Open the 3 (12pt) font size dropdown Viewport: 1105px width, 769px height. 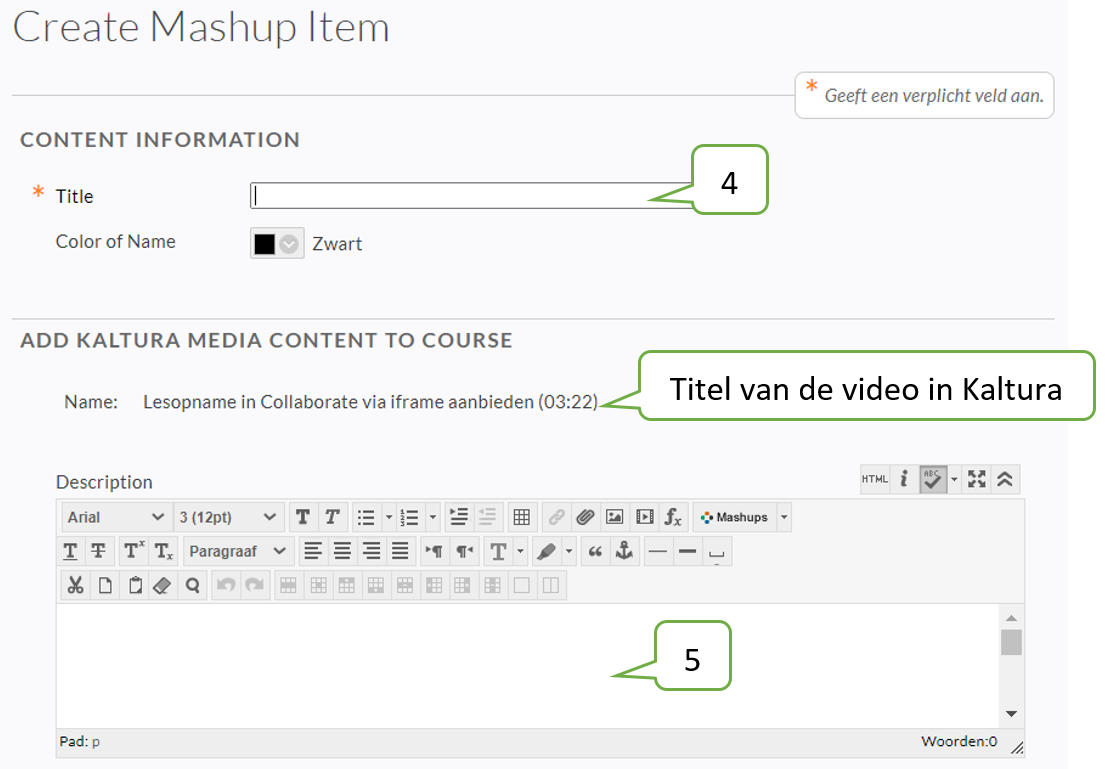click(x=228, y=517)
